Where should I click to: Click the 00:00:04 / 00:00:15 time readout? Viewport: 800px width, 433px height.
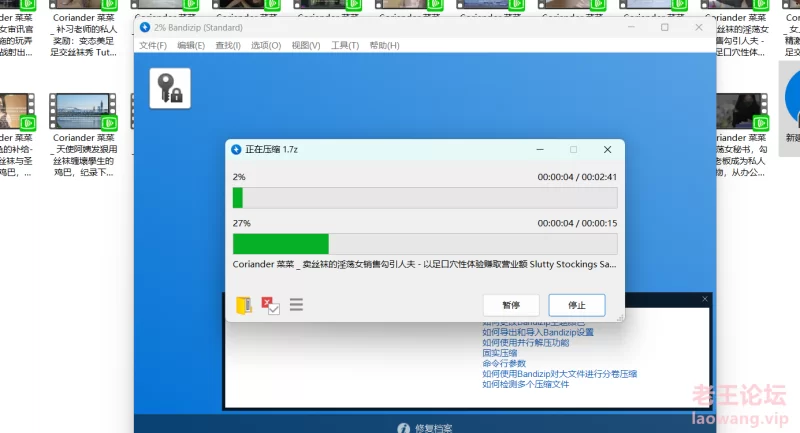click(x=577, y=223)
